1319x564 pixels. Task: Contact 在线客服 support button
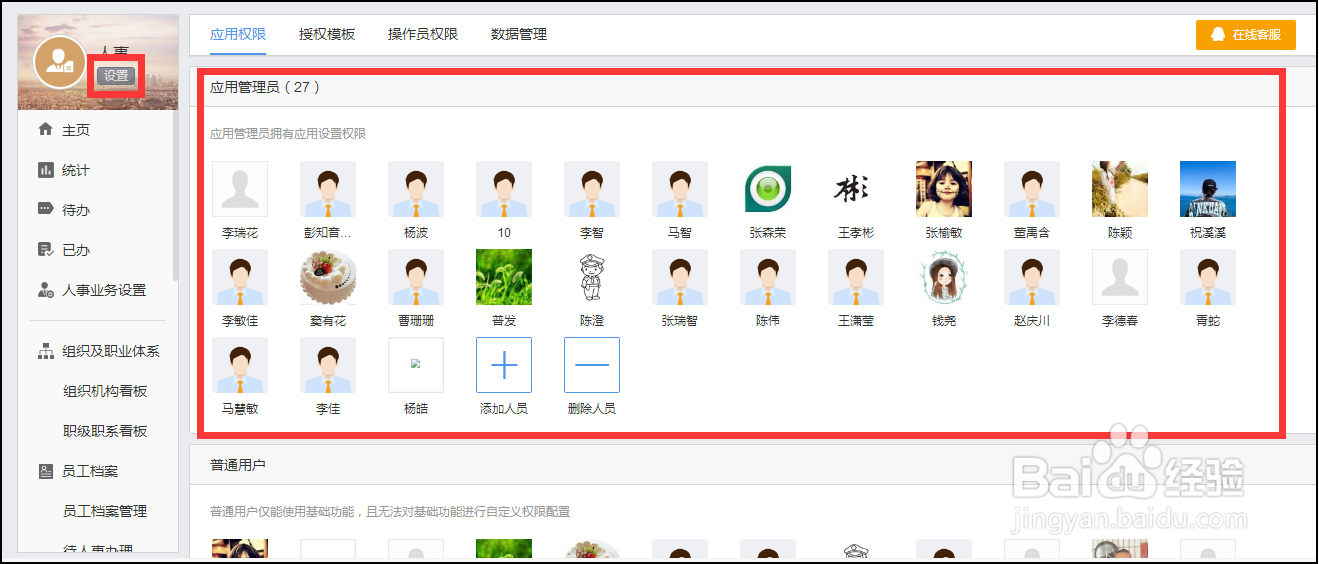(1246, 34)
